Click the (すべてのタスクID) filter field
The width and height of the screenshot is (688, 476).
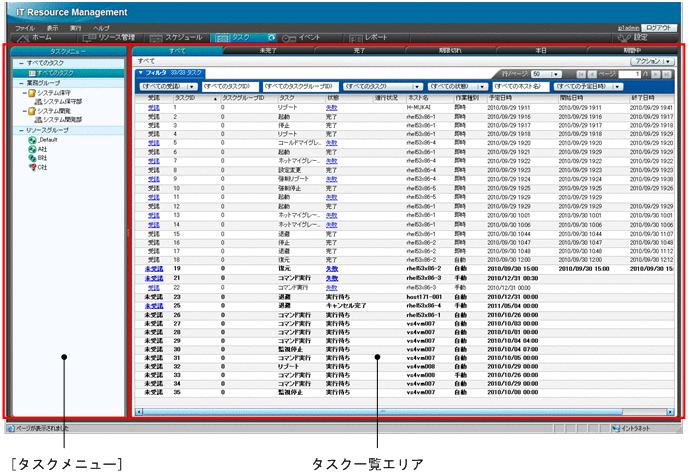[230, 87]
